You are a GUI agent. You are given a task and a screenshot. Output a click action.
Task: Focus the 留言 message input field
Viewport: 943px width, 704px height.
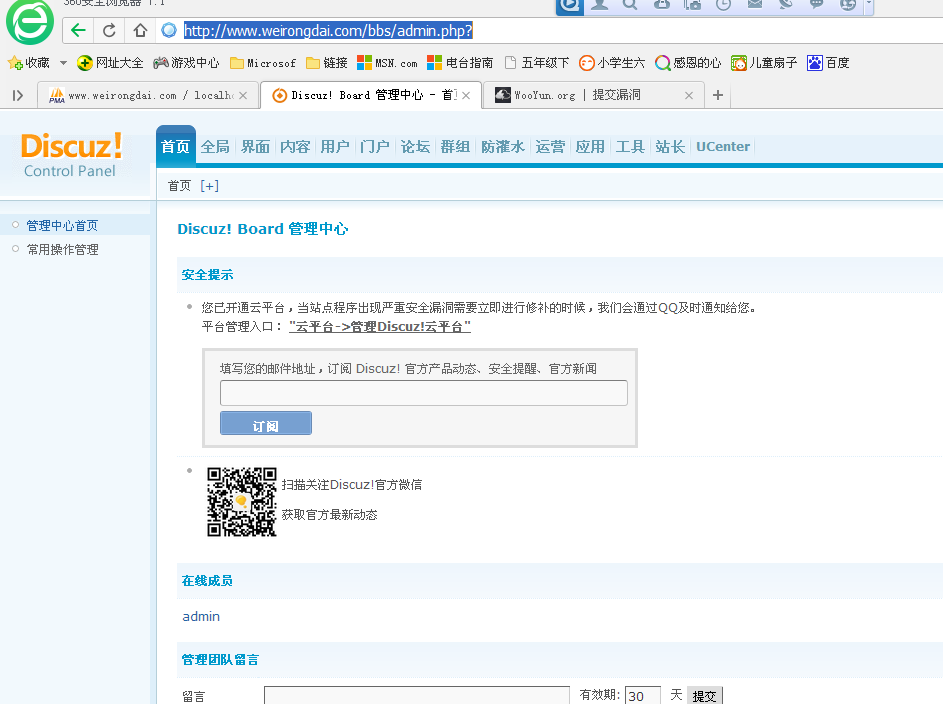[x=416, y=696]
